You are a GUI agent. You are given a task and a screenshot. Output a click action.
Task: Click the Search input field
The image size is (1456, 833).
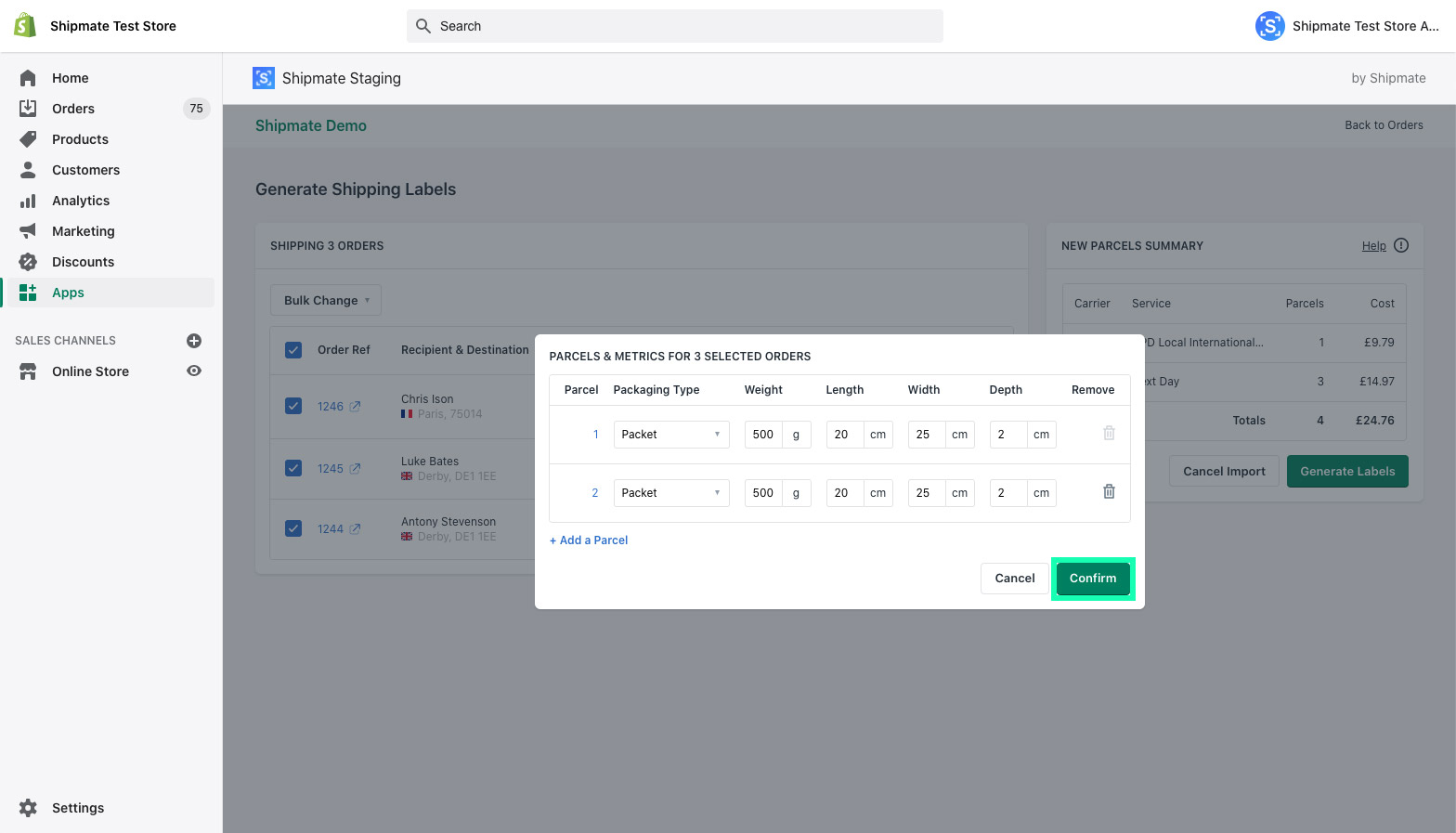tap(675, 26)
